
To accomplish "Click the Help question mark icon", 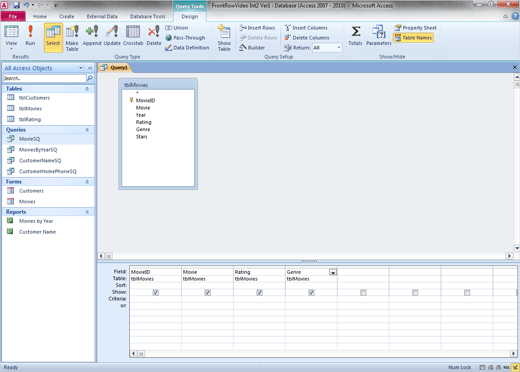I will pos(515,16).
